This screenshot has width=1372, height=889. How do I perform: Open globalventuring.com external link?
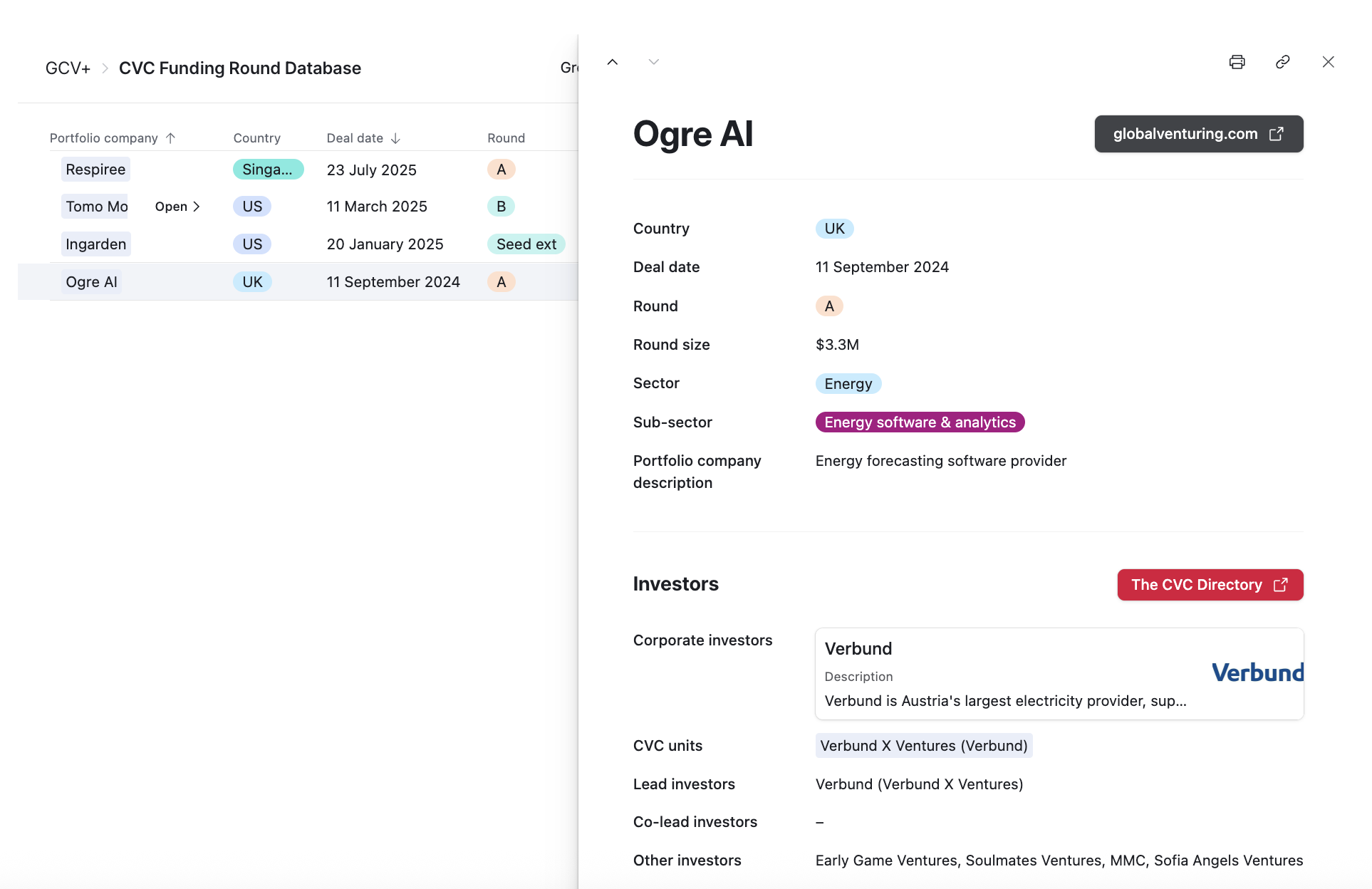pos(1198,134)
